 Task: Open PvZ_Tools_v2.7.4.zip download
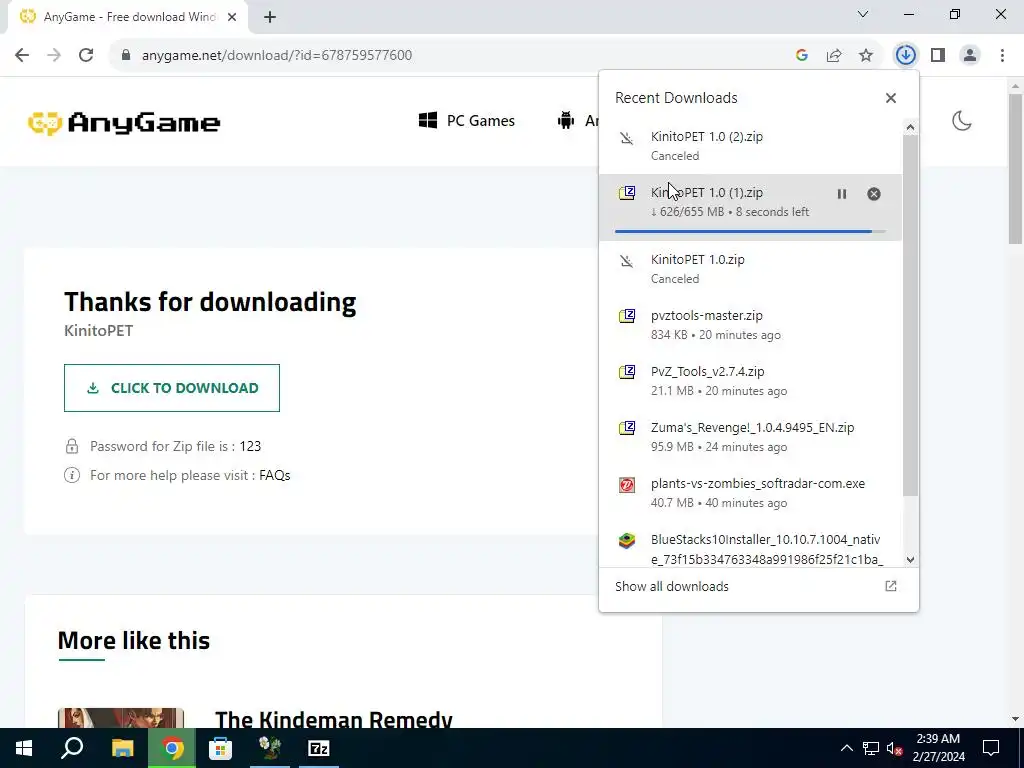pos(750,381)
